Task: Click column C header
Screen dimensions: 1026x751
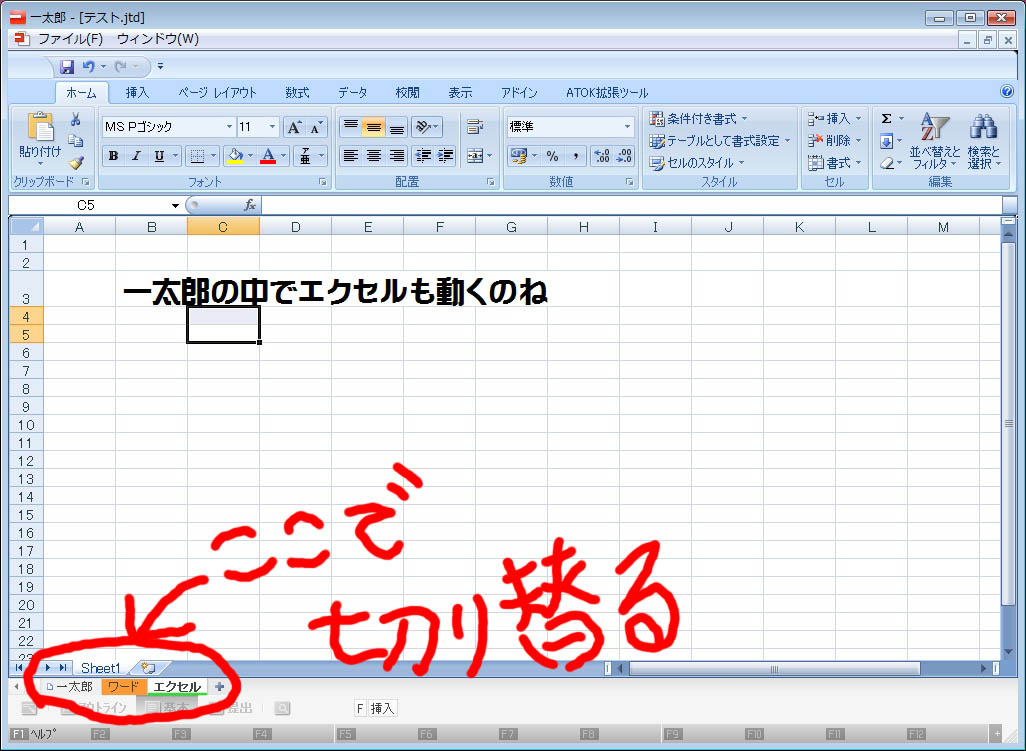Action: [223, 227]
